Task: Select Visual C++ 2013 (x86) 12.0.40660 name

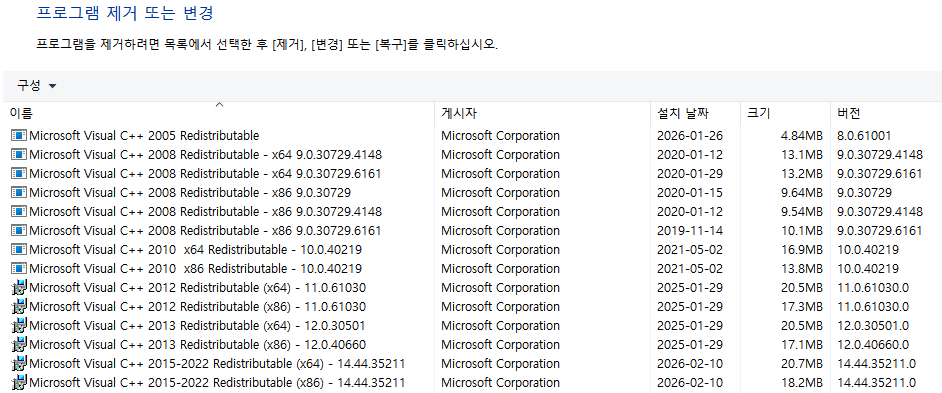Action: 198,344
